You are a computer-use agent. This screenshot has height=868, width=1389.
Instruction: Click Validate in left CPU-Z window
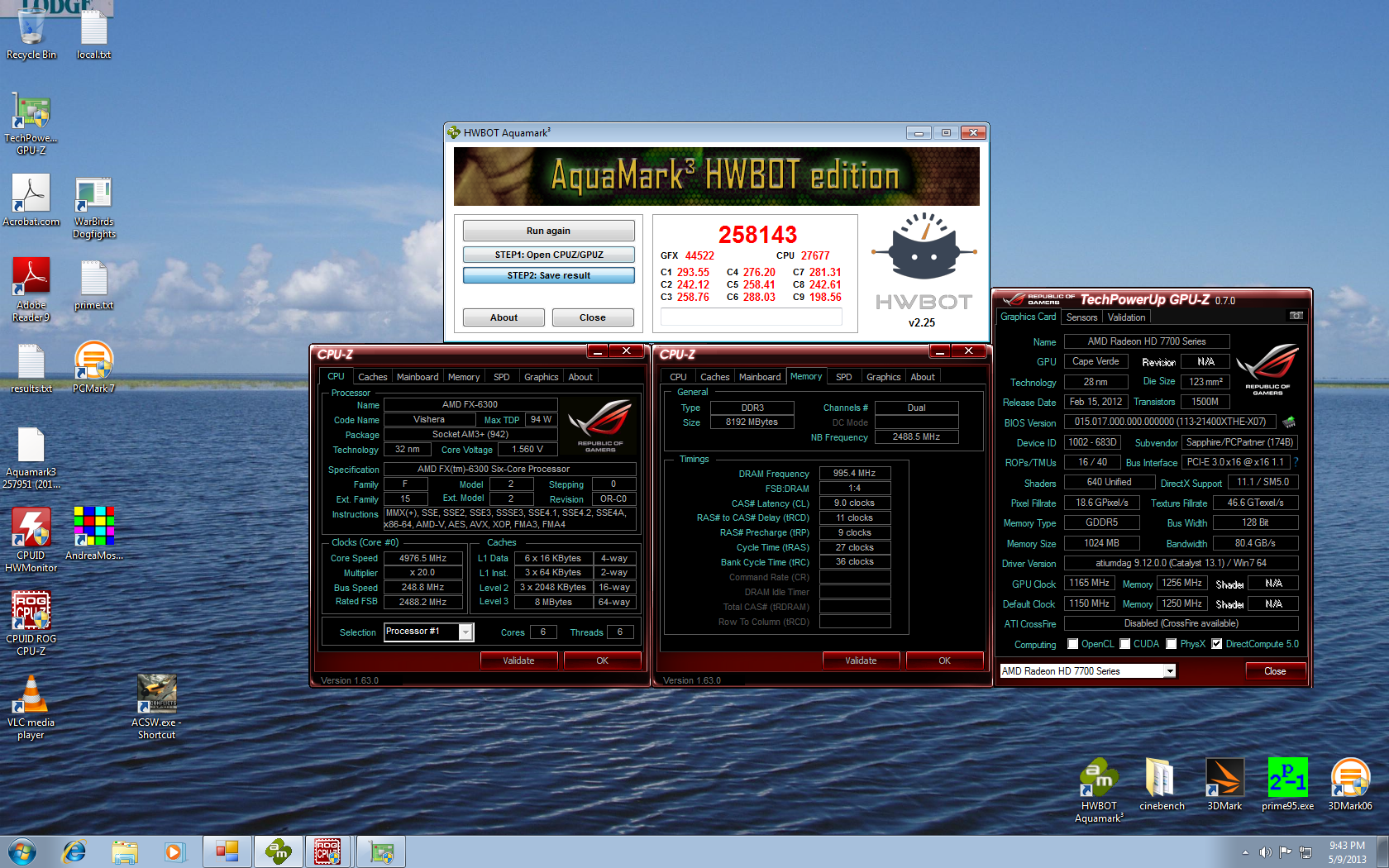(518, 661)
